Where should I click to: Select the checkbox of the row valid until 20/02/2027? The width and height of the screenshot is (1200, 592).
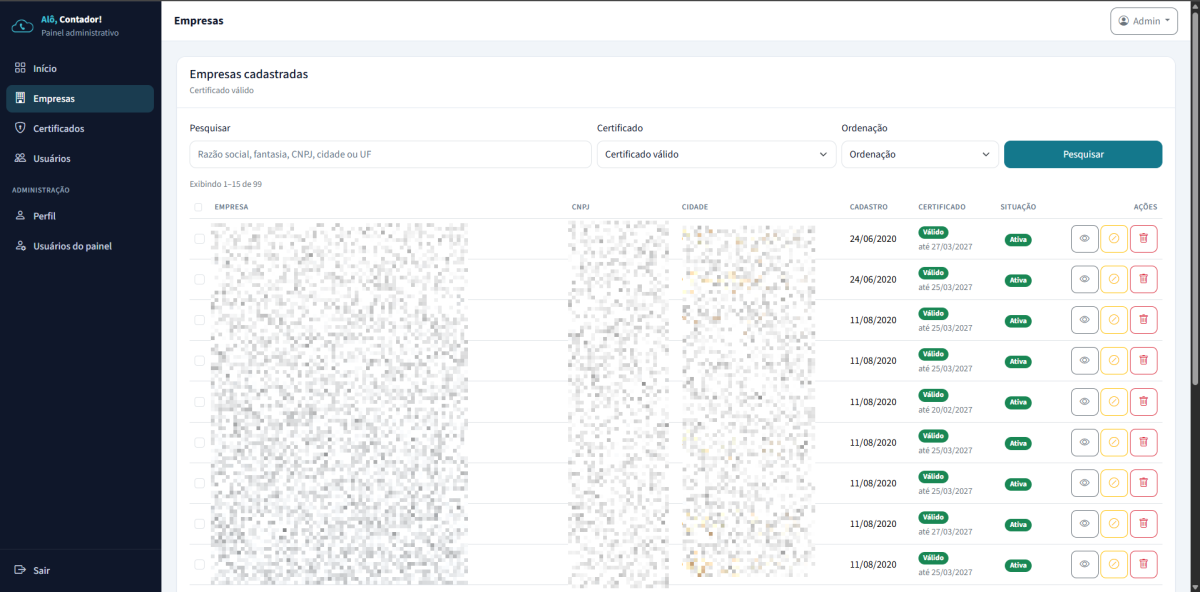[199, 401]
